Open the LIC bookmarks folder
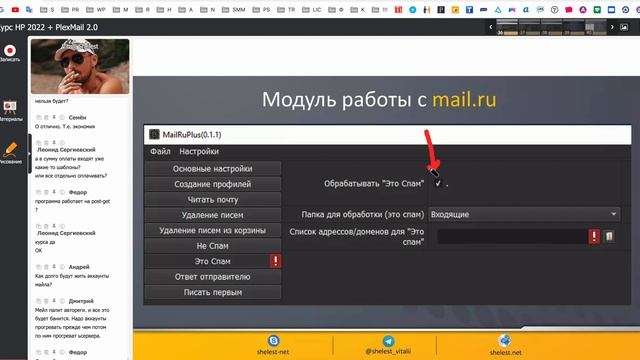The width and height of the screenshot is (640, 360). tap(311, 9)
